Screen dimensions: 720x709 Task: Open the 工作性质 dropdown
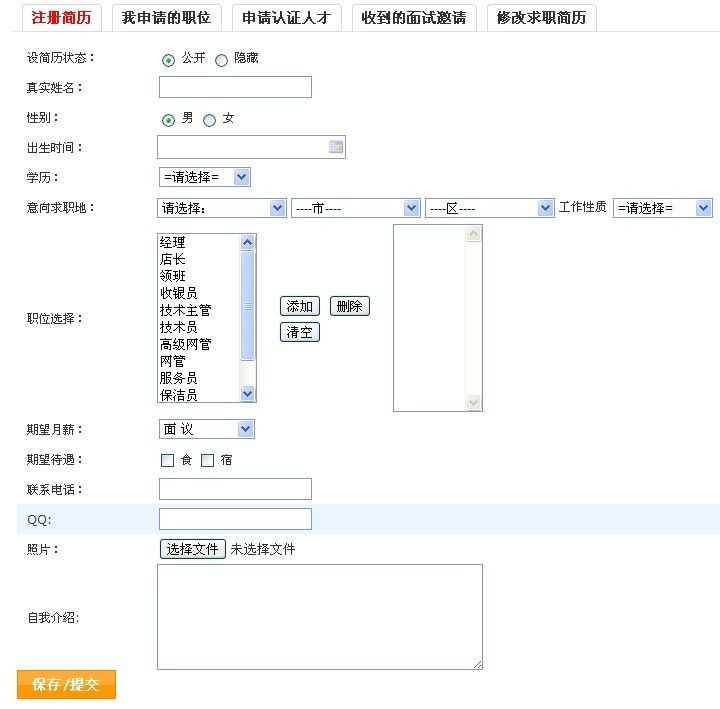tap(662, 208)
